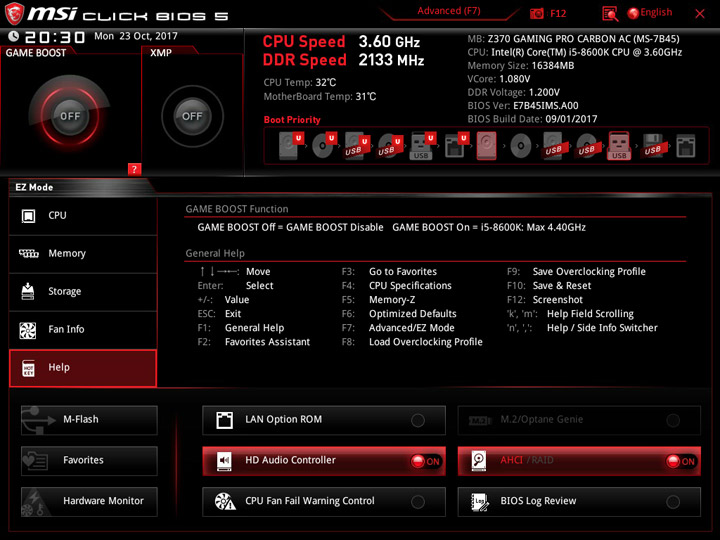Enable the XMP profile knob
Image resolution: width=720 pixels, height=540 pixels.
coord(192,116)
